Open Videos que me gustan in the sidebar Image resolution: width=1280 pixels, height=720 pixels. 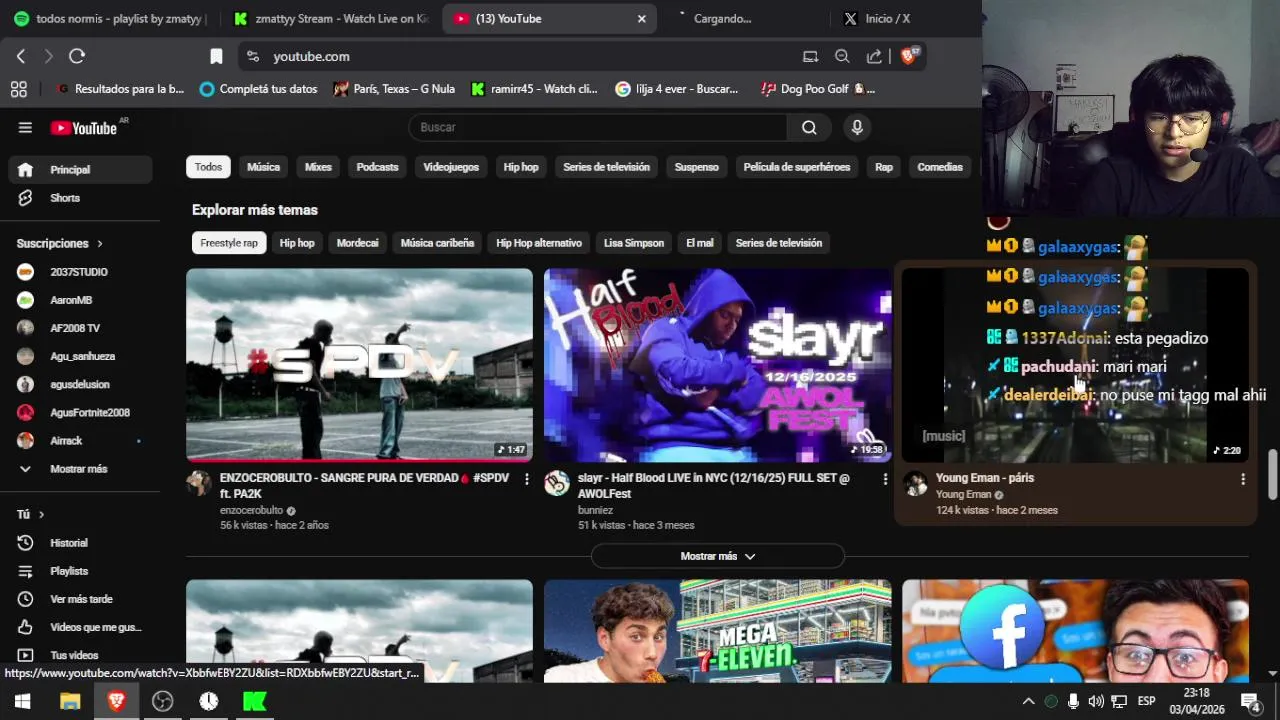[80, 627]
